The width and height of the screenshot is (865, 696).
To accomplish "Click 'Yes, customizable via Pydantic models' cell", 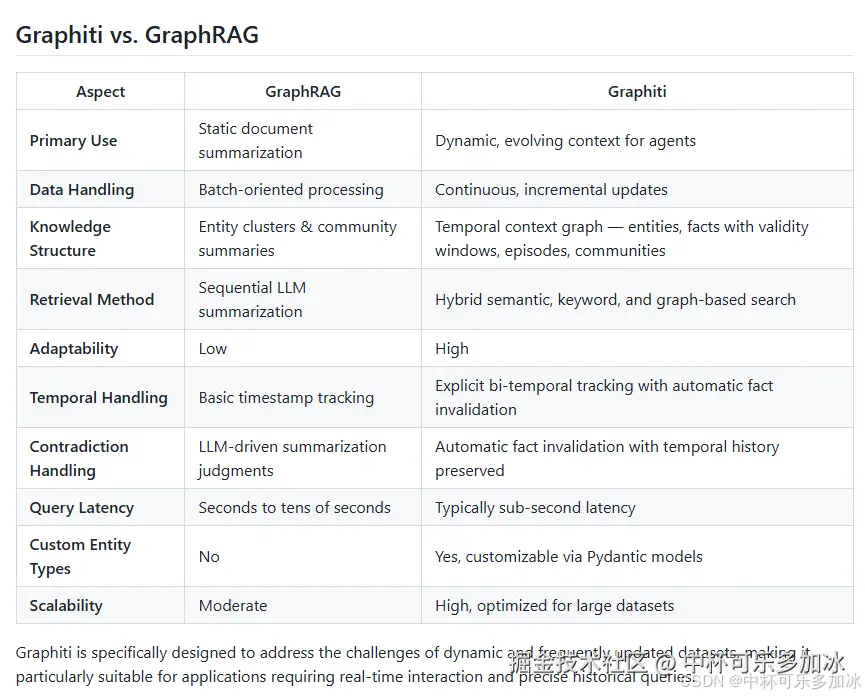I will [569, 556].
